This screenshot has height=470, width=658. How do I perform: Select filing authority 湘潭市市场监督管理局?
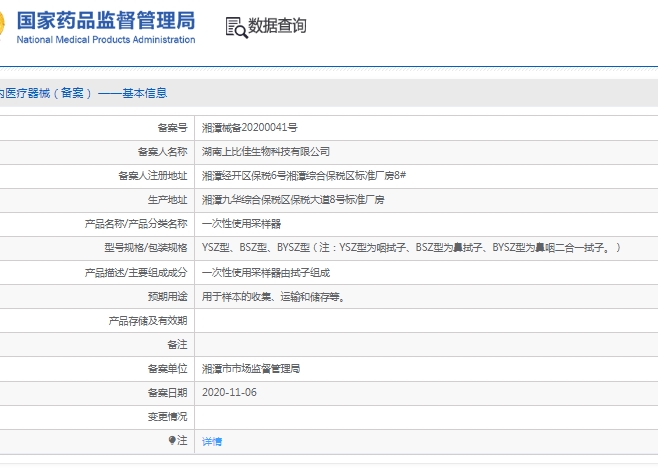(251, 368)
